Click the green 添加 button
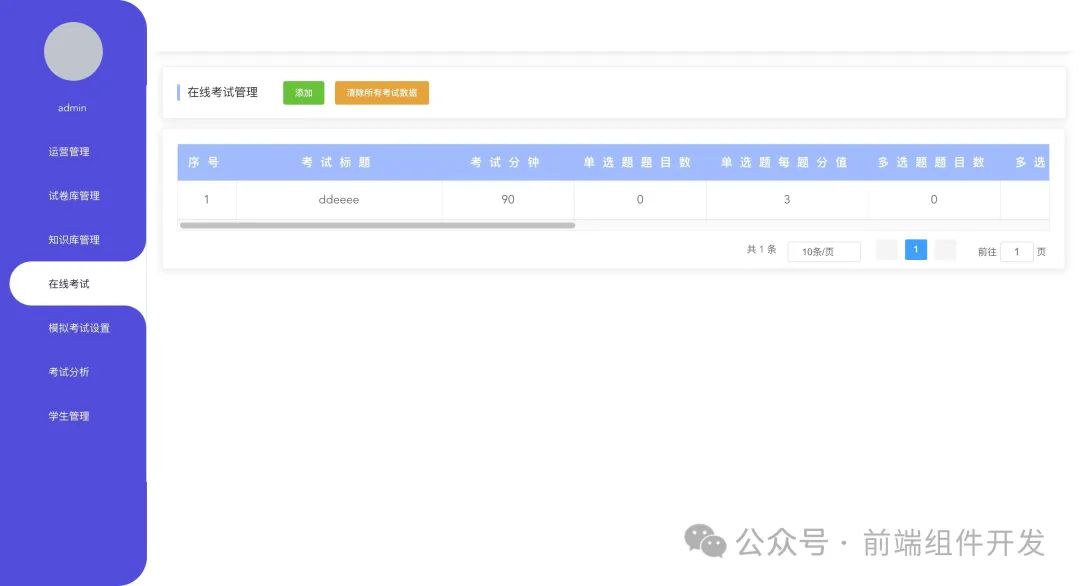 coord(304,93)
